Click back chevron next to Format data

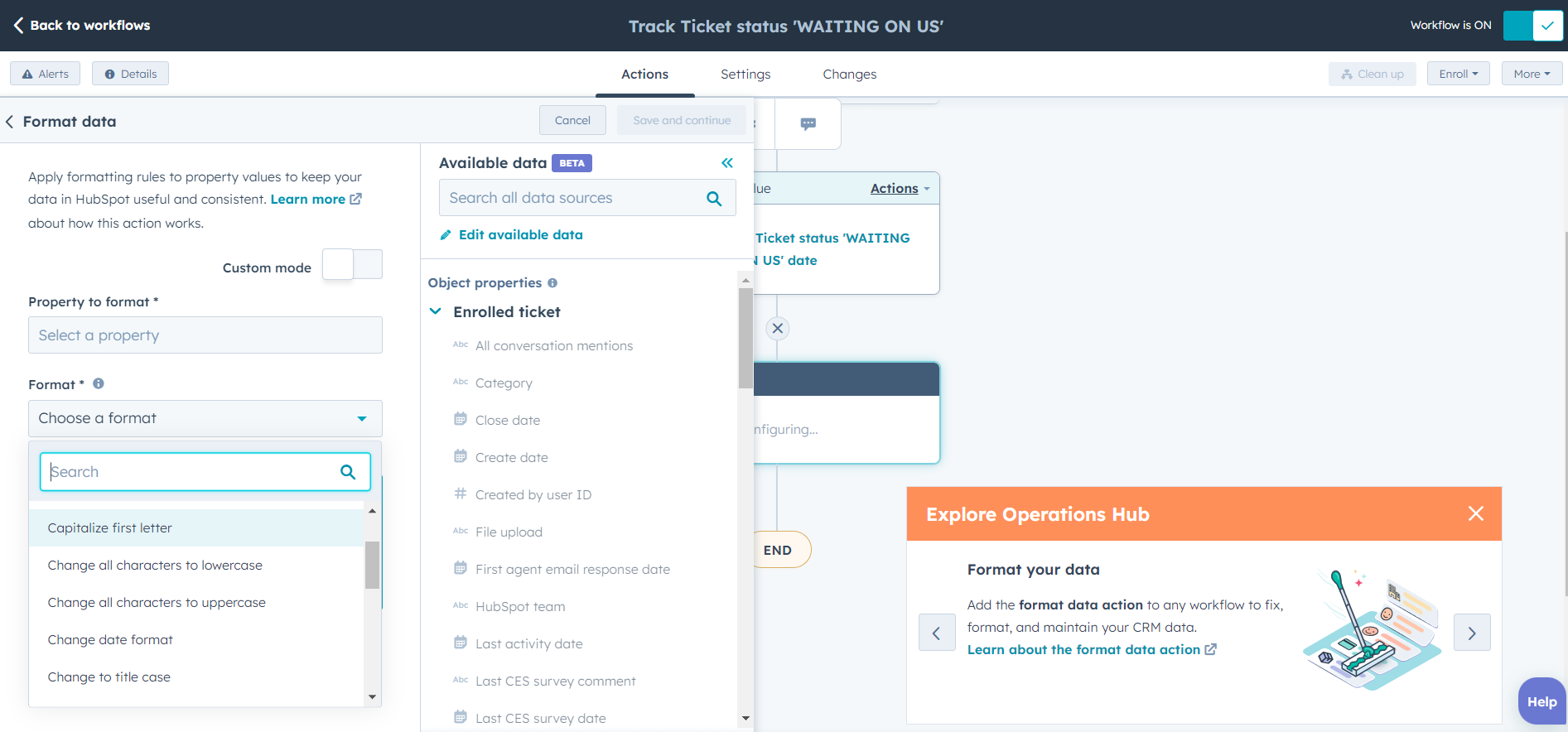point(9,122)
